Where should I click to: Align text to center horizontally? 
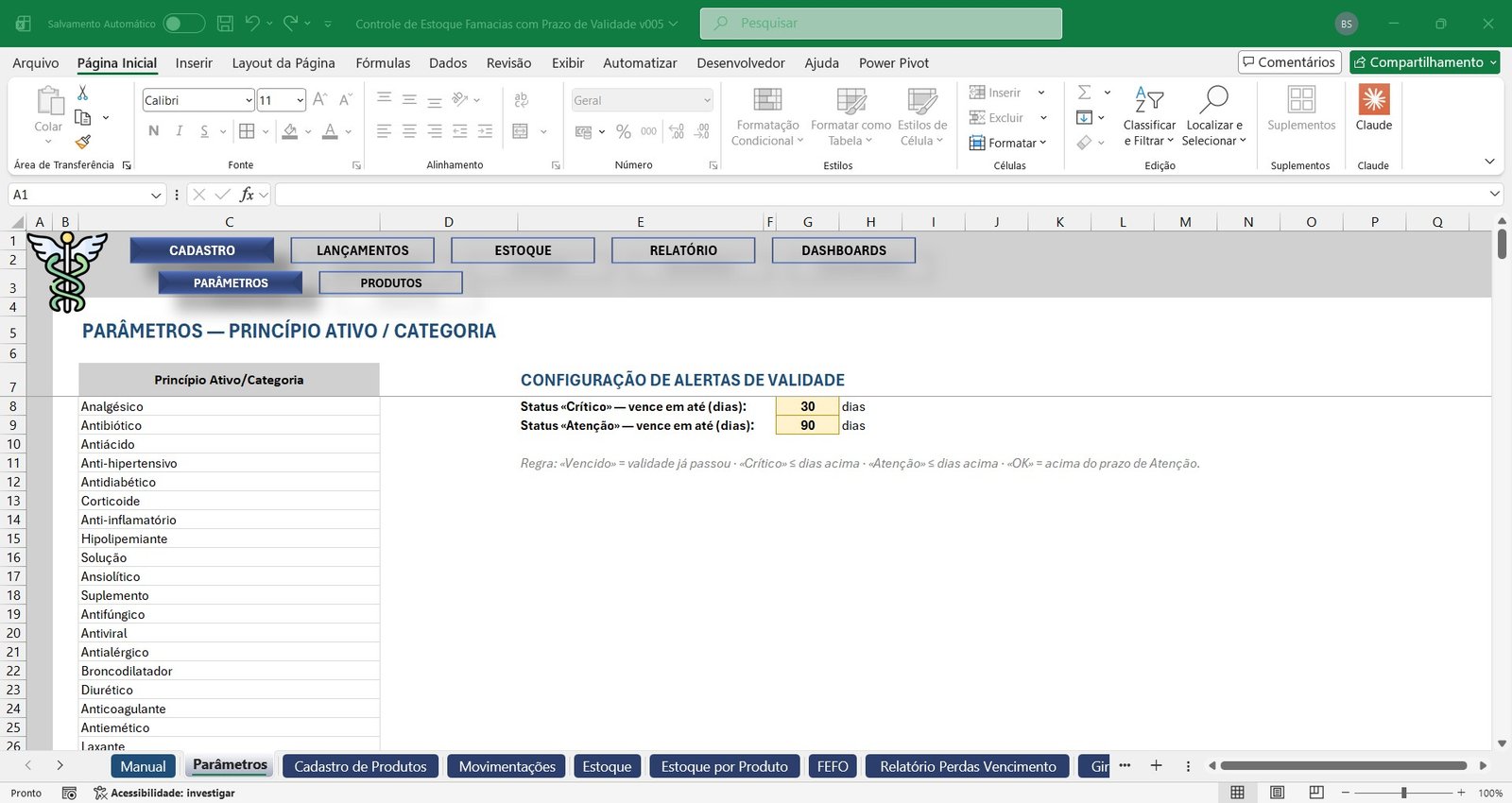click(409, 131)
